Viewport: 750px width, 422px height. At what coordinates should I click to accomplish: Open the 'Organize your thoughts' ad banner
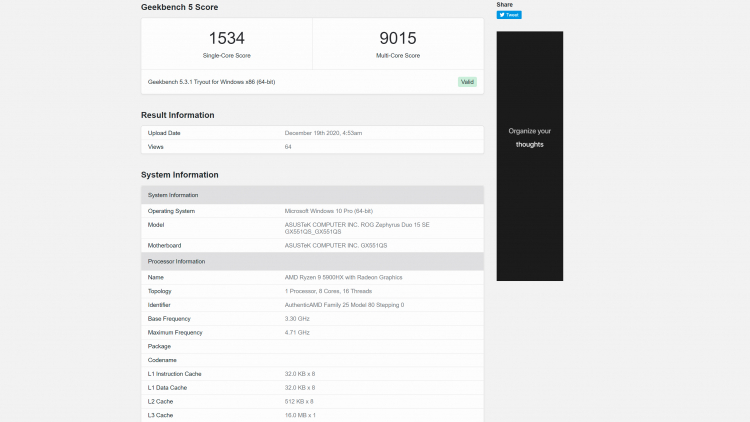[x=529, y=155]
